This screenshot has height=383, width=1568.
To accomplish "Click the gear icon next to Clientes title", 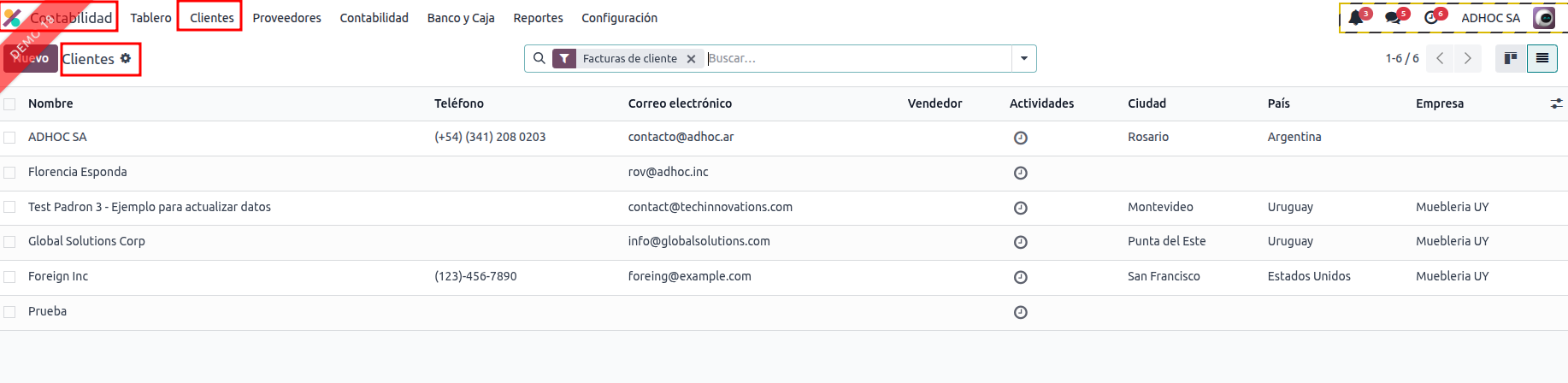I will pos(126,58).
